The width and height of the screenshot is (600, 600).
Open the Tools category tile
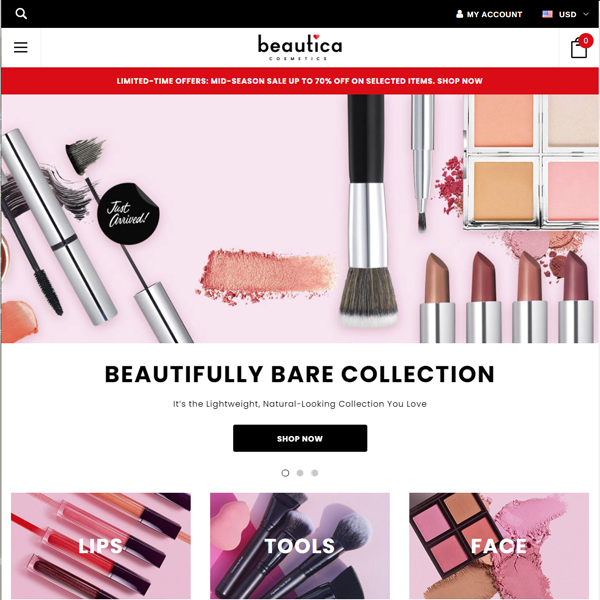pyautogui.click(x=300, y=546)
